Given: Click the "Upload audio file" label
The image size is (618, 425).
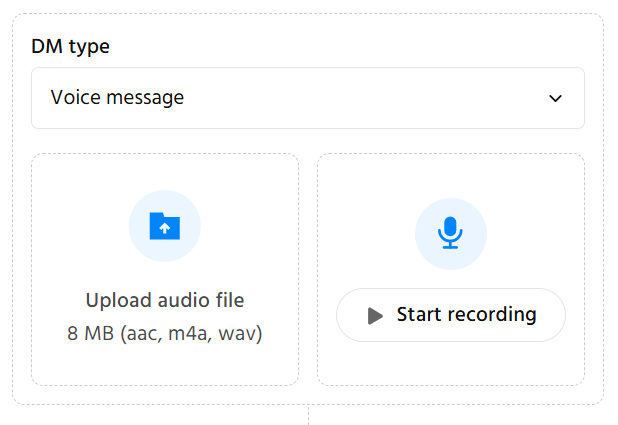Looking at the screenshot, I should coord(165,300).
